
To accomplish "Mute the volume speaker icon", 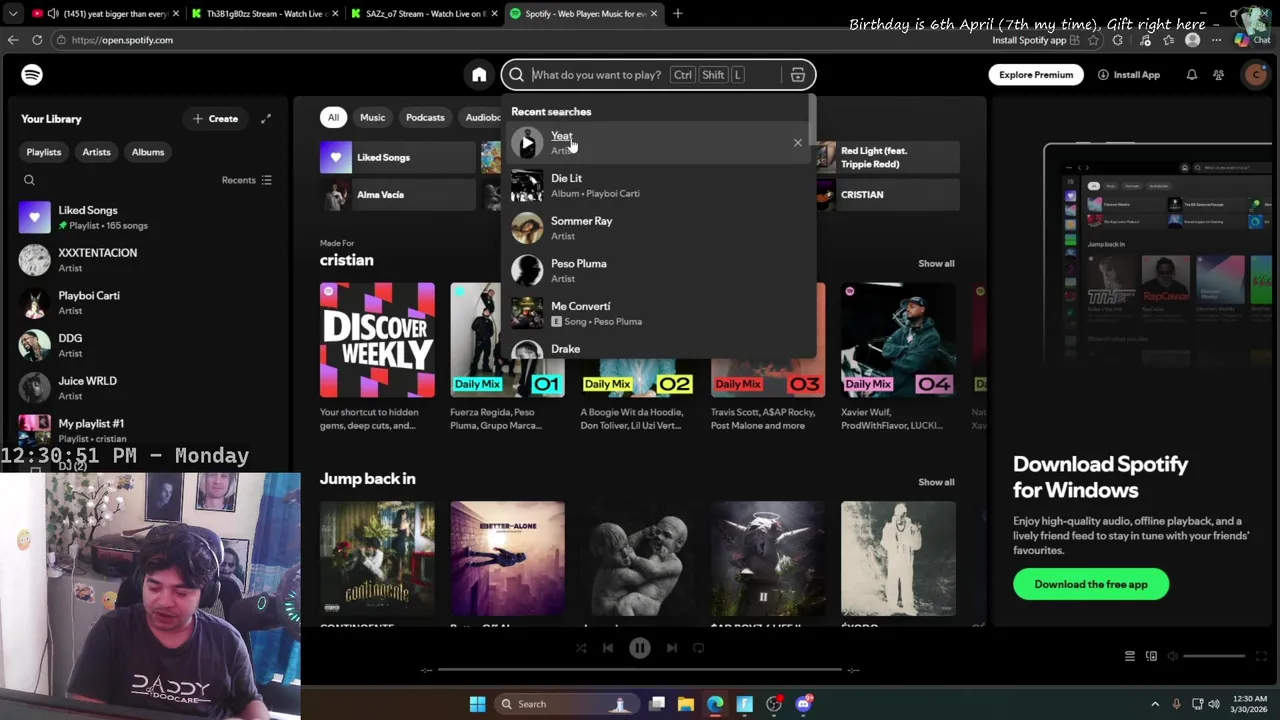I will pyautogui.click(x=1173, y=656).
